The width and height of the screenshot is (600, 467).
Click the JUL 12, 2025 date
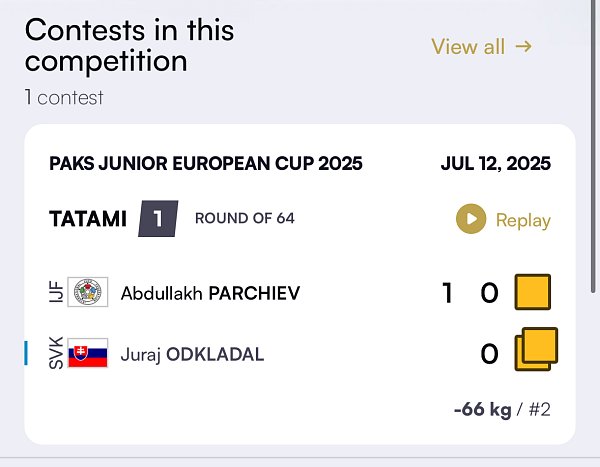pyautogui.click(x=496, y=163)
